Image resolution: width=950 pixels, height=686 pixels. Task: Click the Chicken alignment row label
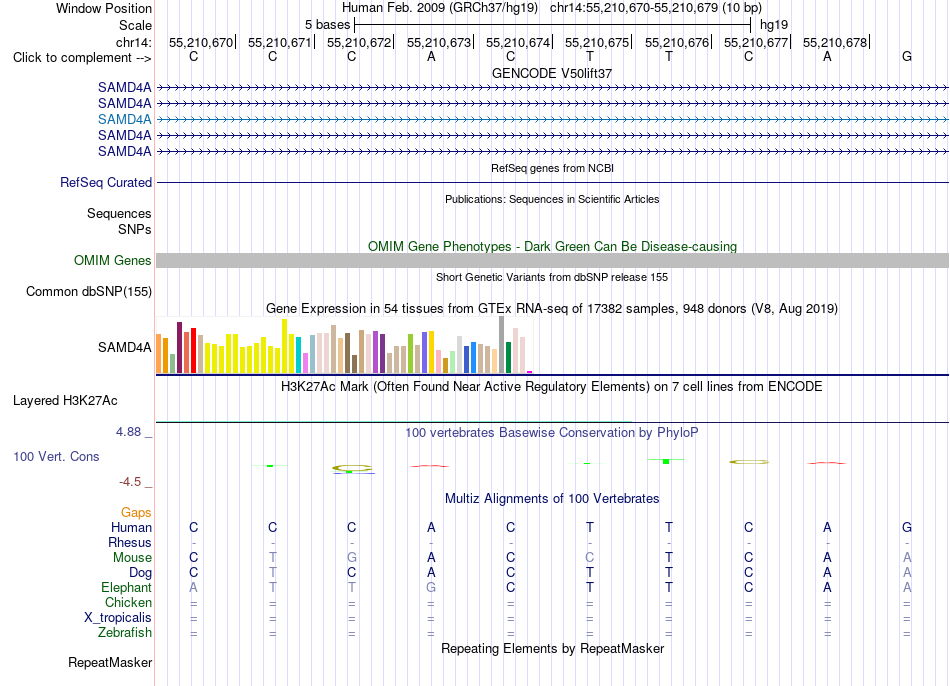pyautogui.click(x=128, y=602)
